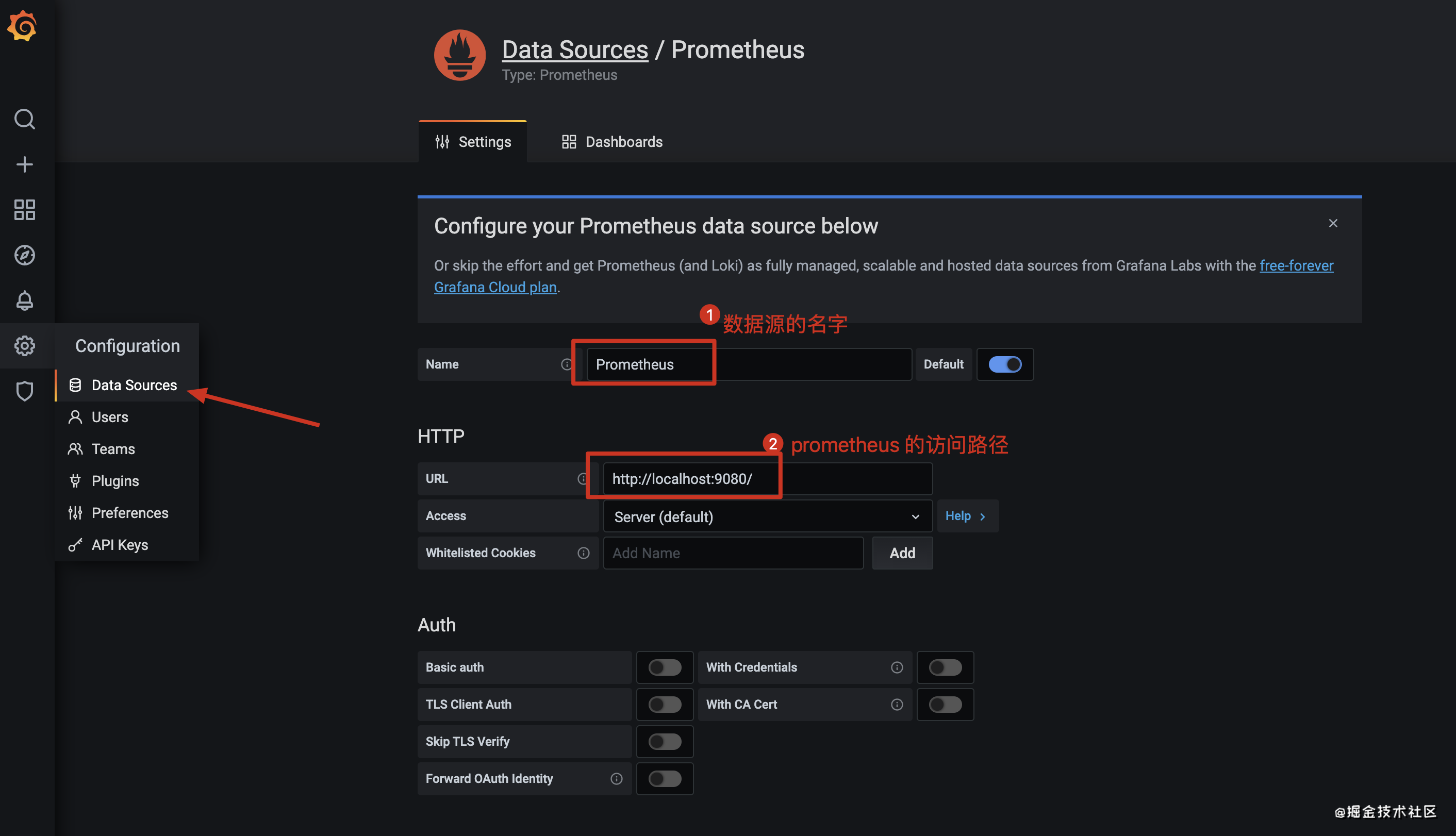
Task: Open Teams in Configuration menu
Action: click(127, 449)
